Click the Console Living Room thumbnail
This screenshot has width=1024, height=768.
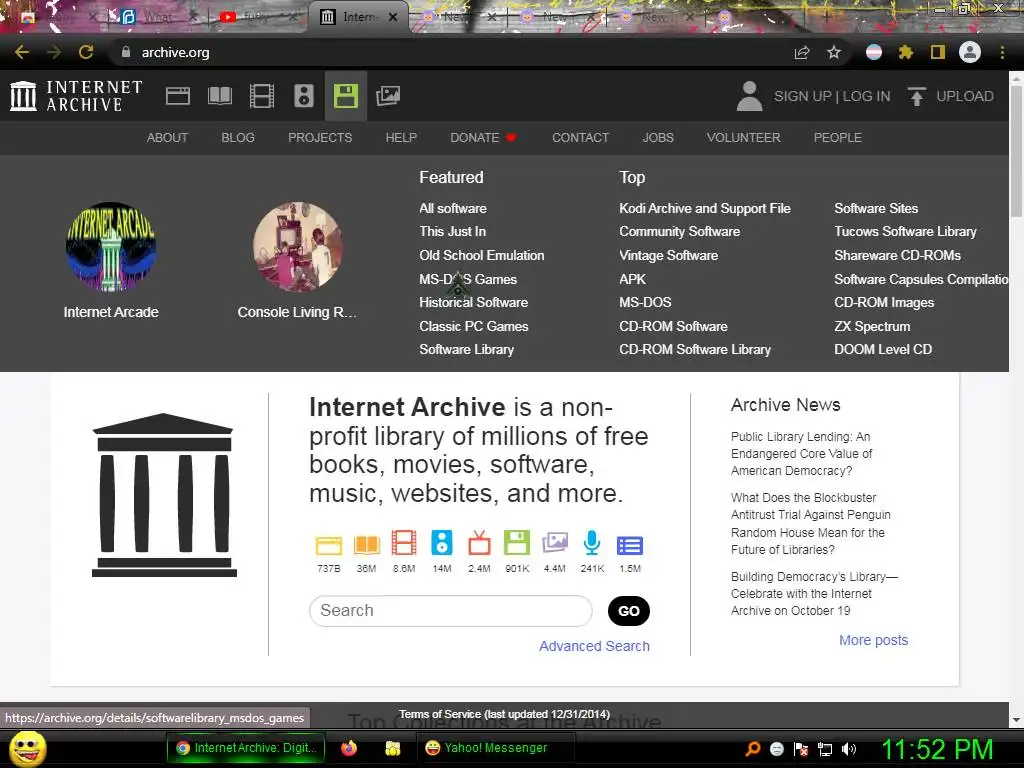tap(298, 246)
